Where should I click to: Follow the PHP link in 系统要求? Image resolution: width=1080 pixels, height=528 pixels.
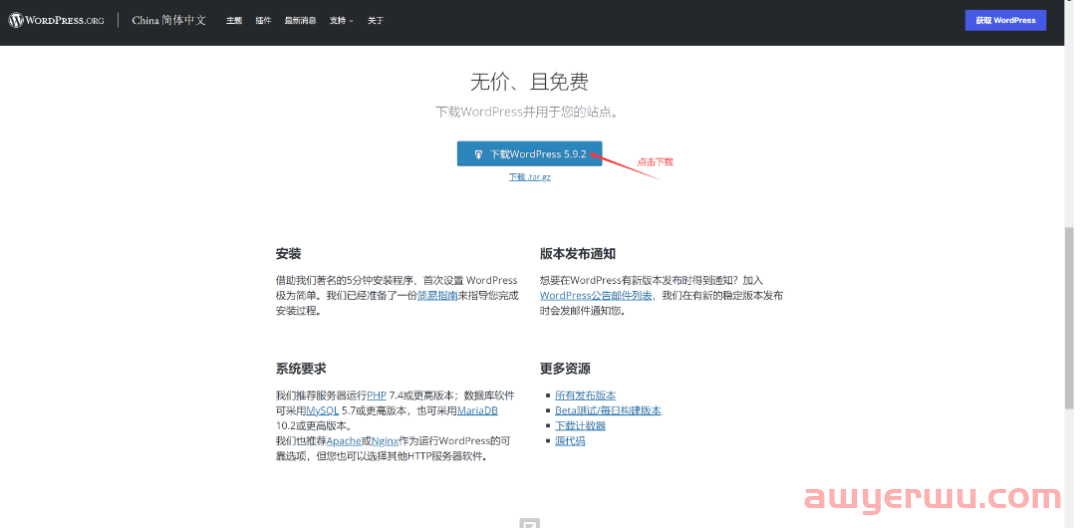click(x=376, y=395)
